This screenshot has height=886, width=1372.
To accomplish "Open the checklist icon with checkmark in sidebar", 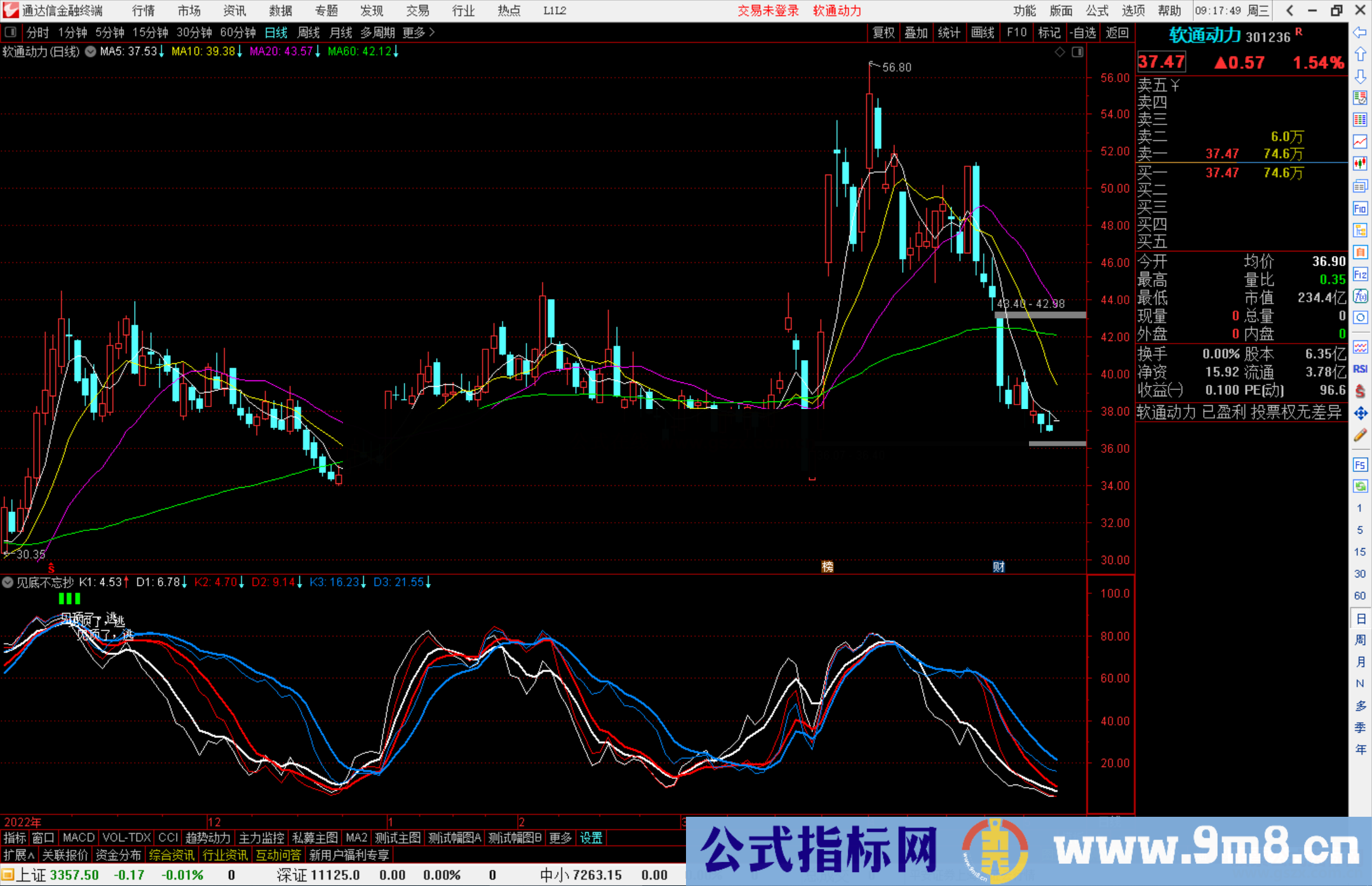I will pos(1360,98).
